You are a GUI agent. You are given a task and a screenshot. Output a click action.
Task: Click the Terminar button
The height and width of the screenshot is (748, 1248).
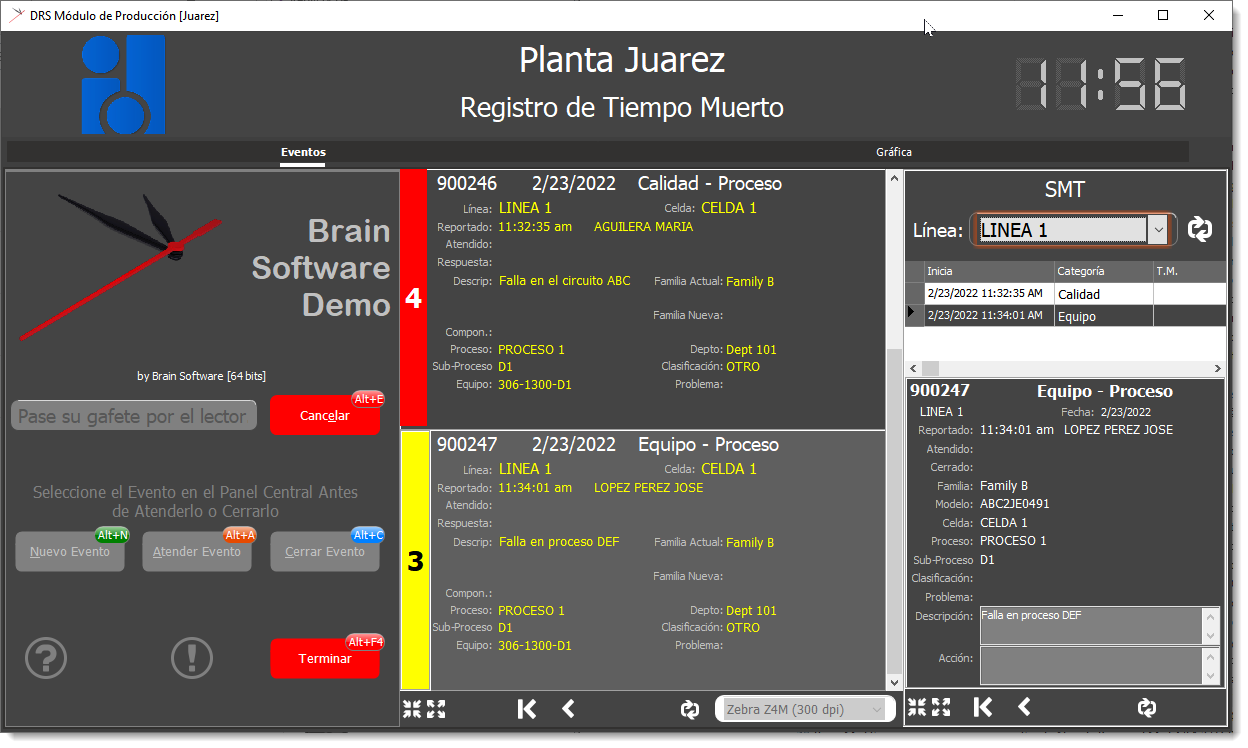point(325,659)
